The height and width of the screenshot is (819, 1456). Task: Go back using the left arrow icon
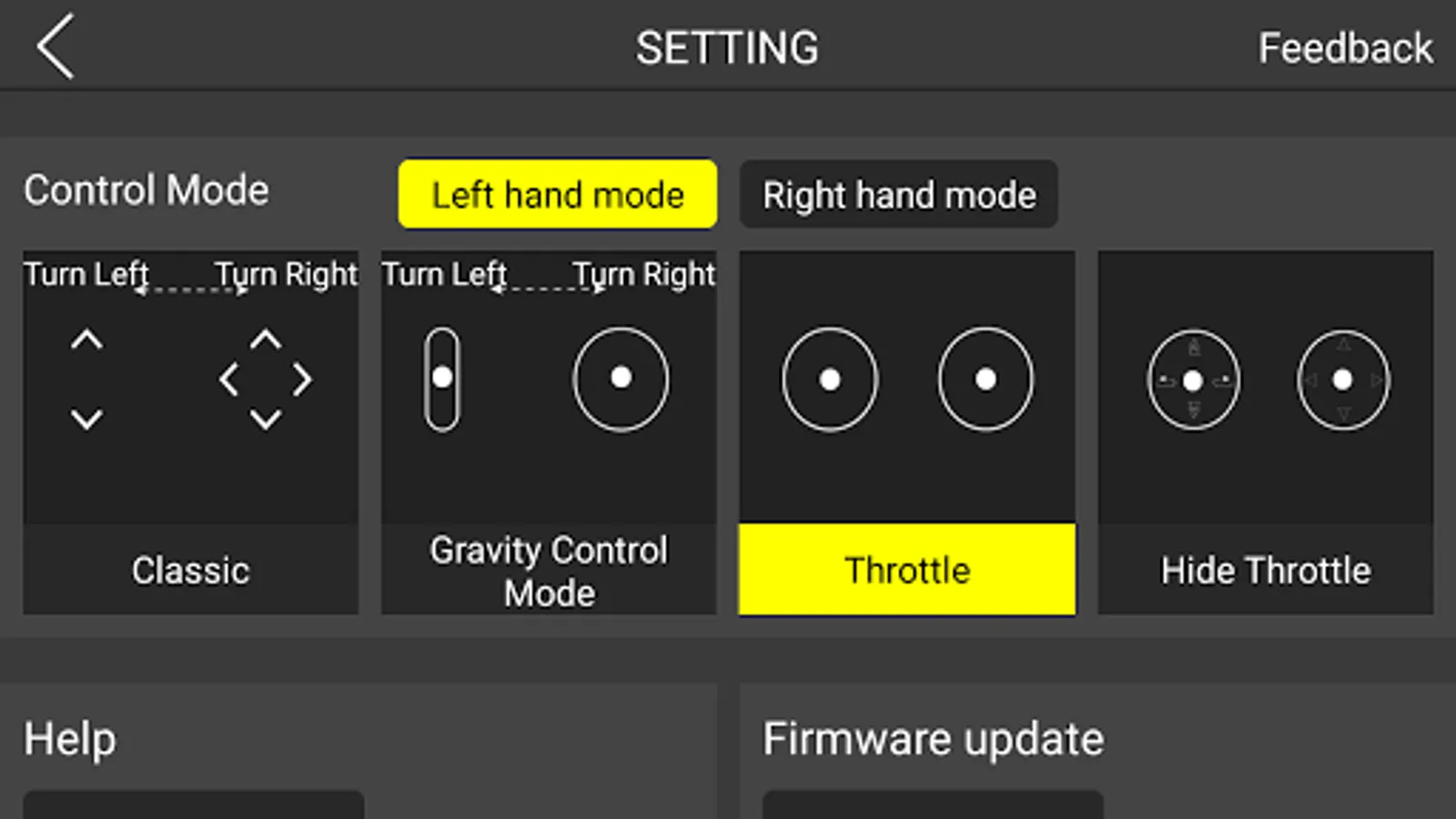tap(56, 47)
